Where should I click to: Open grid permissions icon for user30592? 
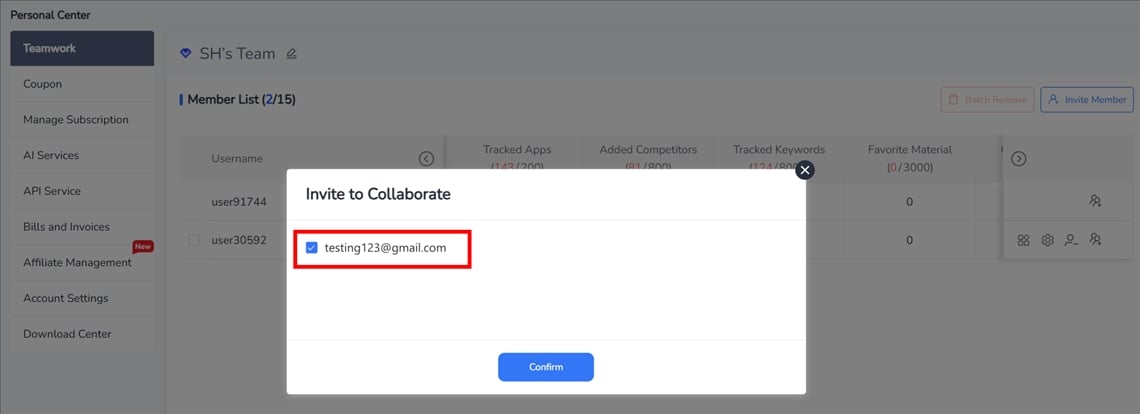click(x=1024, y=240)
